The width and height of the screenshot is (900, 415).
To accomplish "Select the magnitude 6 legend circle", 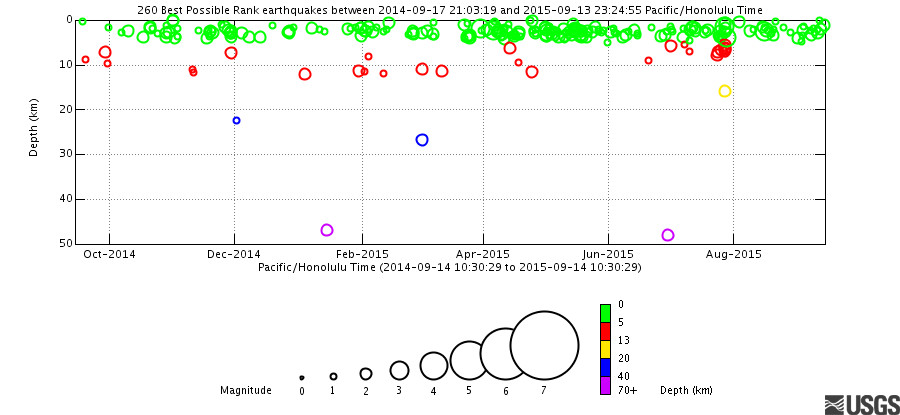I will pyautogui.click(x=505, y=354).
